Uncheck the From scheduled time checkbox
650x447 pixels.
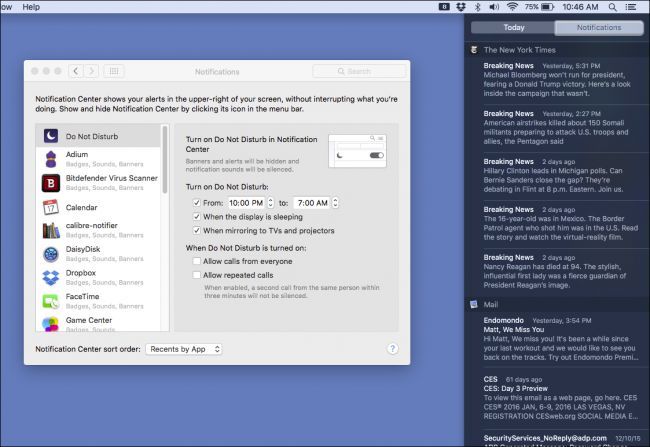pos(197,203)
